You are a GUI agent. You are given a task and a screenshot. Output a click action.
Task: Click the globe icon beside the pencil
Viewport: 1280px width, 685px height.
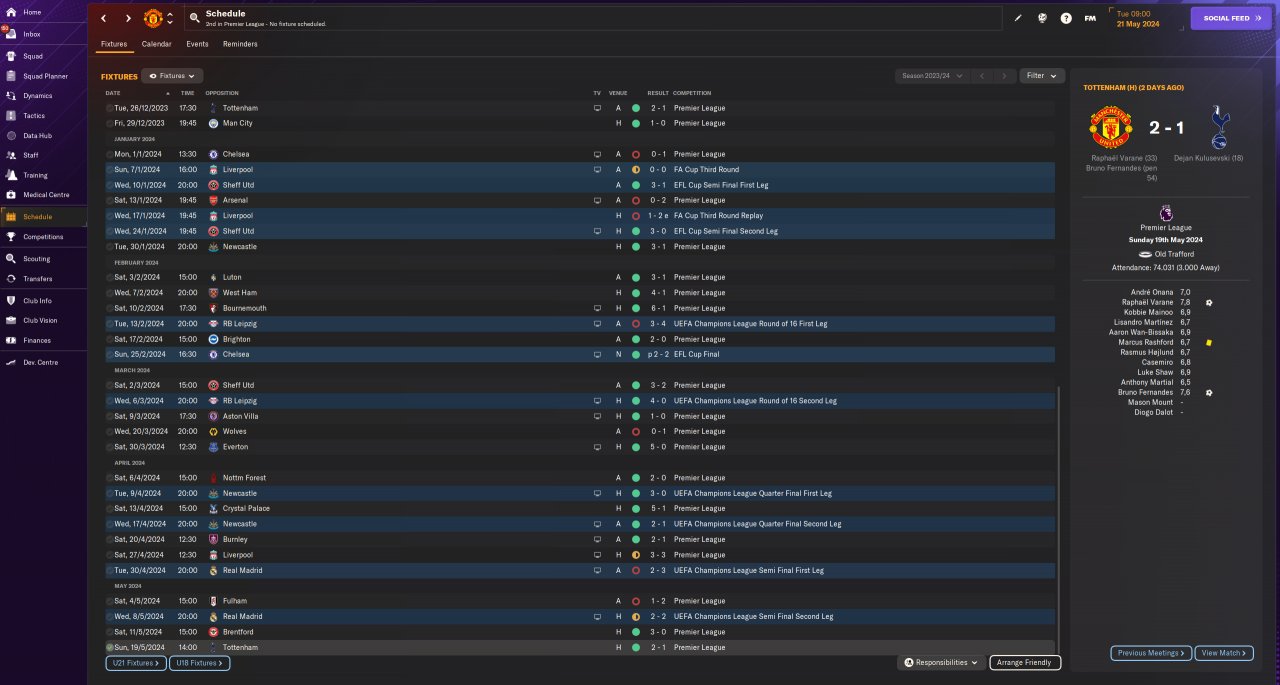pyautogui.click(x=1042, y=18)
